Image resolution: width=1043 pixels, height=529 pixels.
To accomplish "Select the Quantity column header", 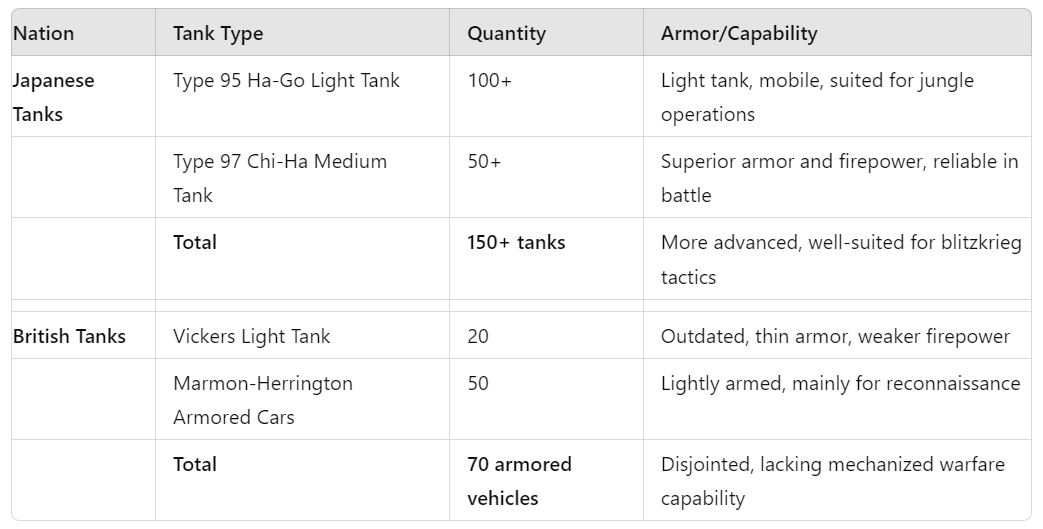I will point(546,33).
